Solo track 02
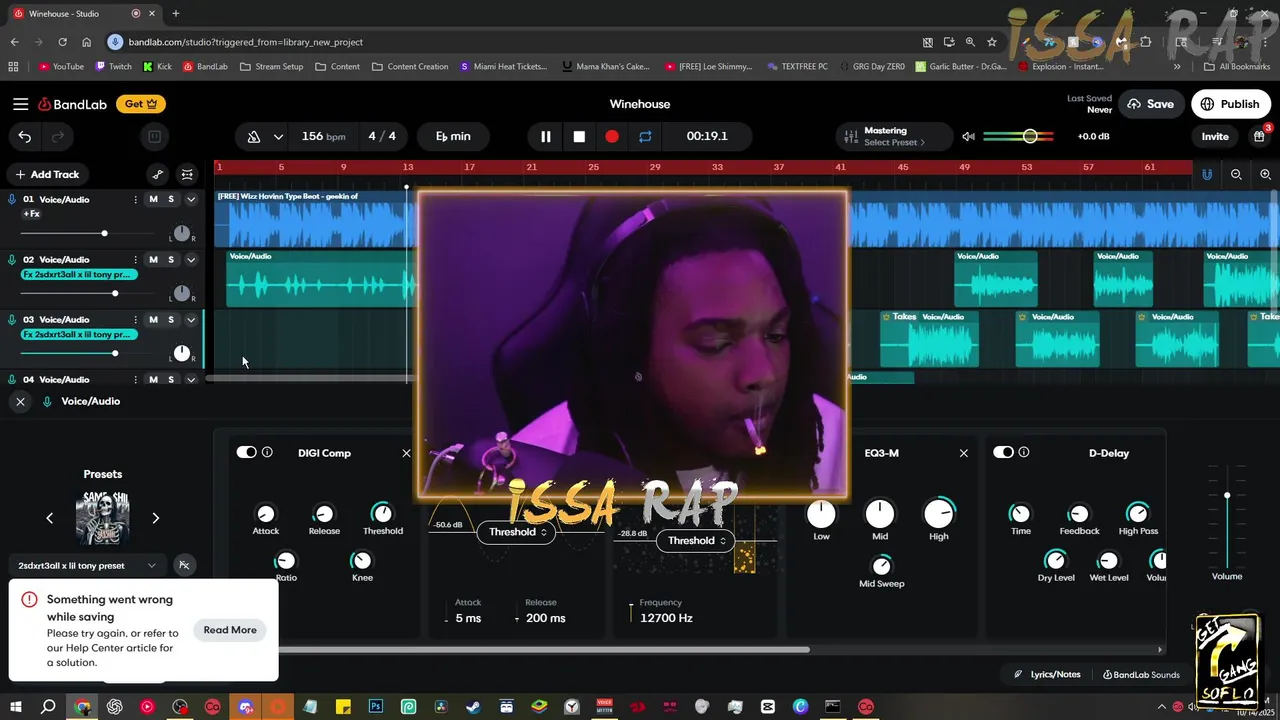The height and width of the screenshot is (720, 1280). click(171, 260)
